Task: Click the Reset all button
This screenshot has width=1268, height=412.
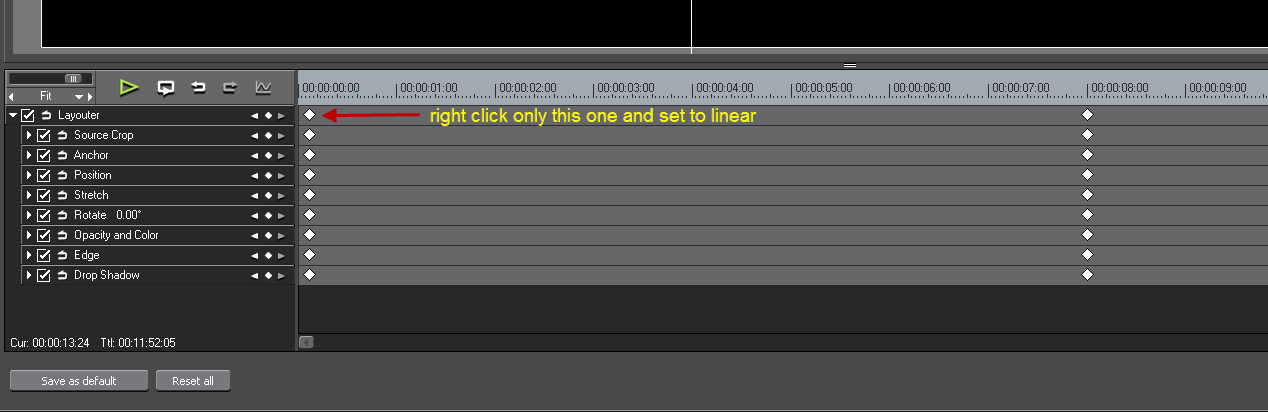Action: point(193,381)
